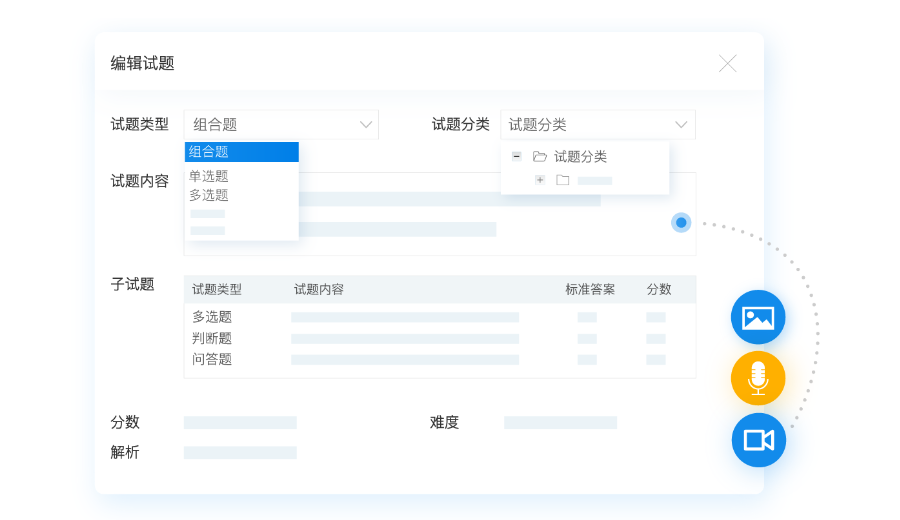Expand the subfolder plus toggle
The height and width of the screenshot is (520, 900).
[540, 180]
